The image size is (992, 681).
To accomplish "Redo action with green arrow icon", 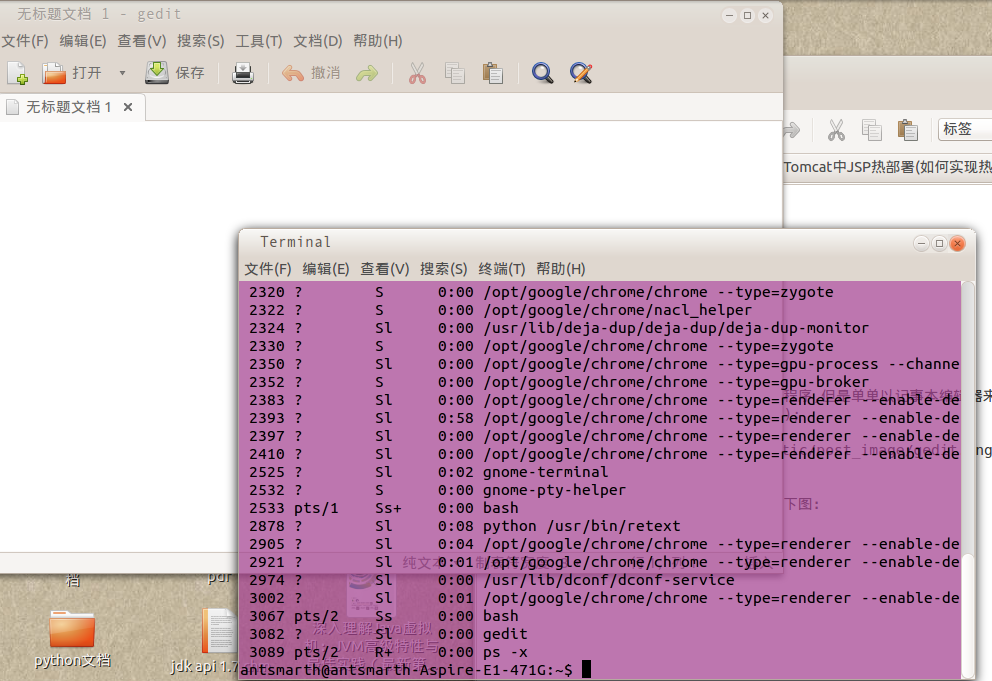I will [x=366, y=73].
